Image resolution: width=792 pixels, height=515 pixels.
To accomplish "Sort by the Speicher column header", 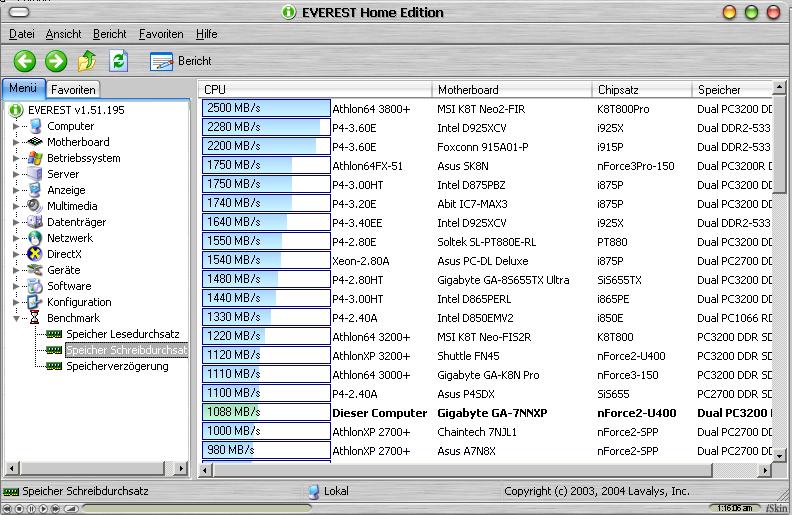I will coord(733,90).
